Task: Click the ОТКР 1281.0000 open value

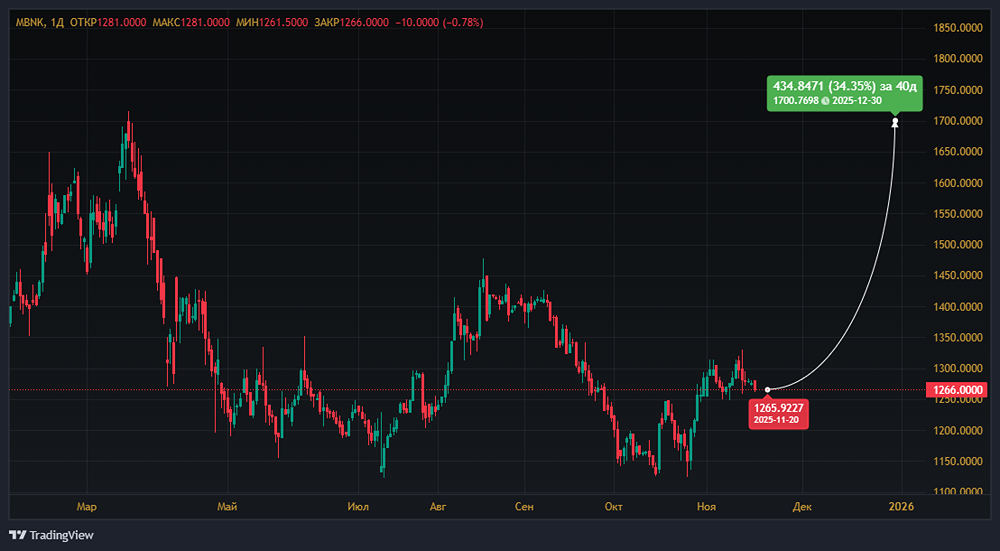Action: [107, 22]
